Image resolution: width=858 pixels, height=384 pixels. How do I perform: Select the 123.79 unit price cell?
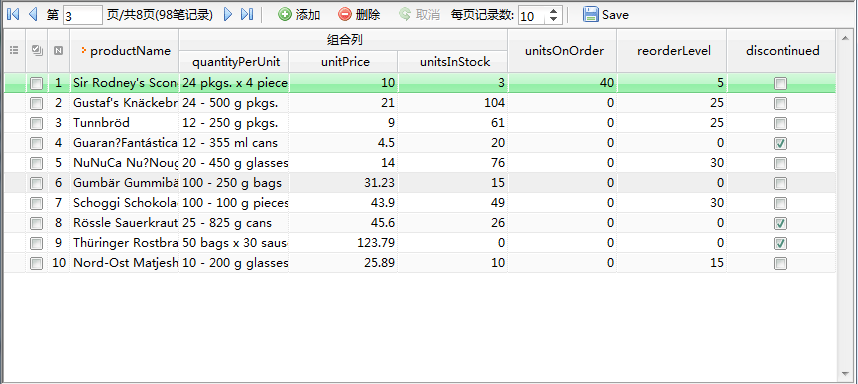click(343, 243)
